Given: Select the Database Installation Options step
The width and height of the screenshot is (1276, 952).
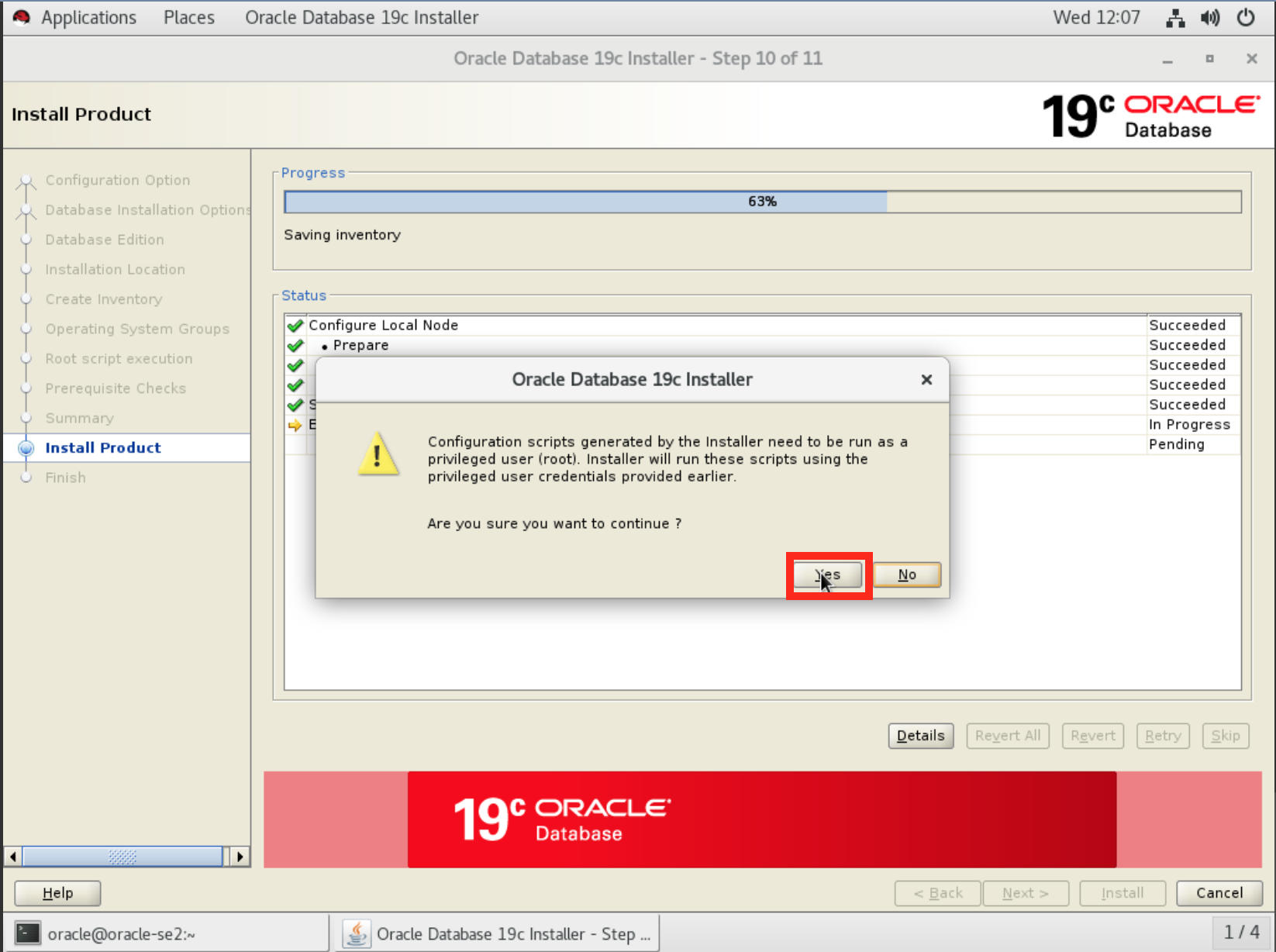Looking at the screenshot, I should click(x=147, y=210).
